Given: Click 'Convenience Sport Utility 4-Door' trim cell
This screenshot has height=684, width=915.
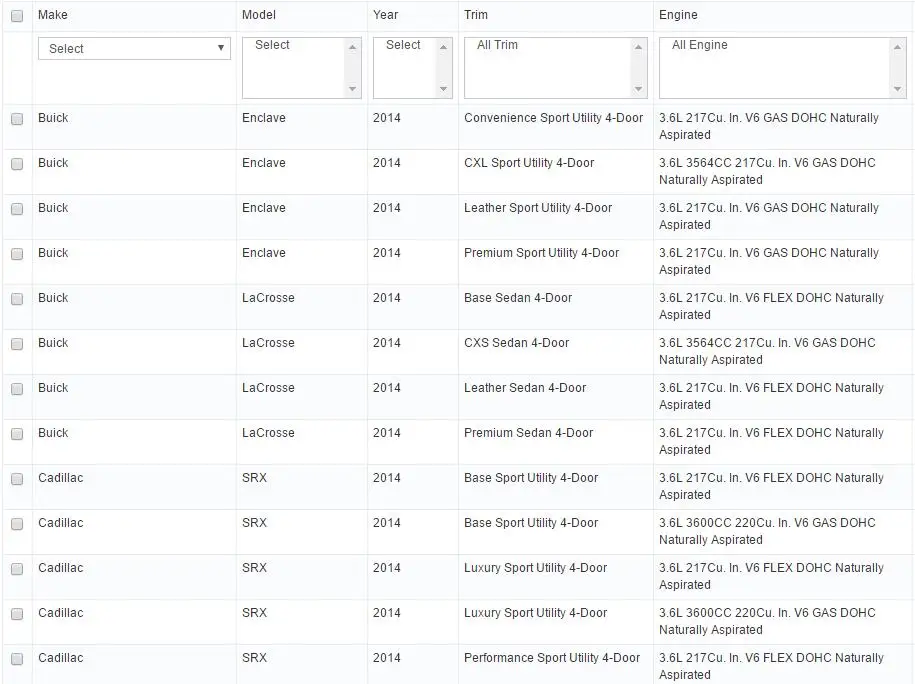Looking at the screenshot, I should click(x=553, y=118).
